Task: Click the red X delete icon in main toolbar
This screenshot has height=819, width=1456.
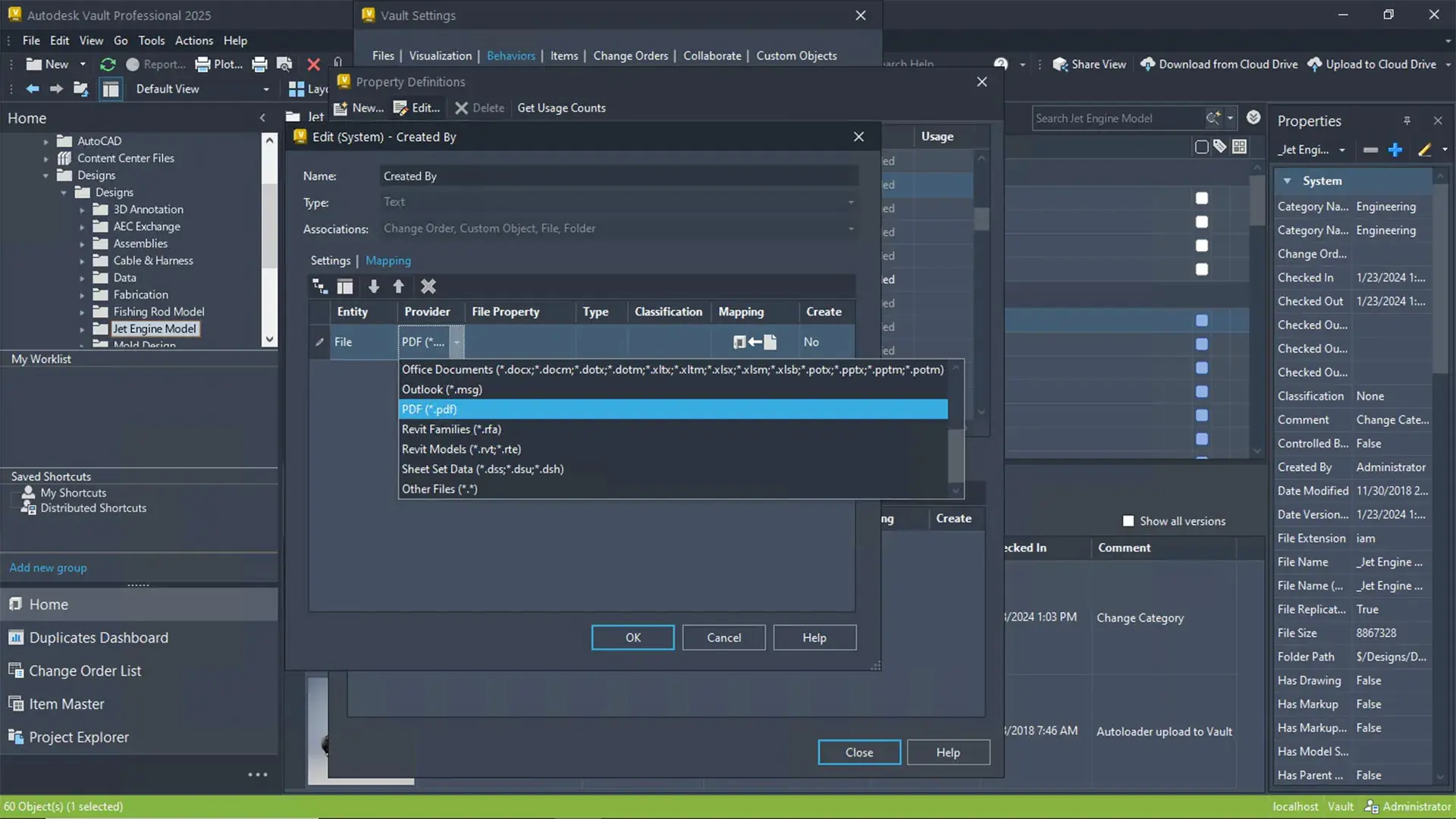Action: tap(313, 64)
